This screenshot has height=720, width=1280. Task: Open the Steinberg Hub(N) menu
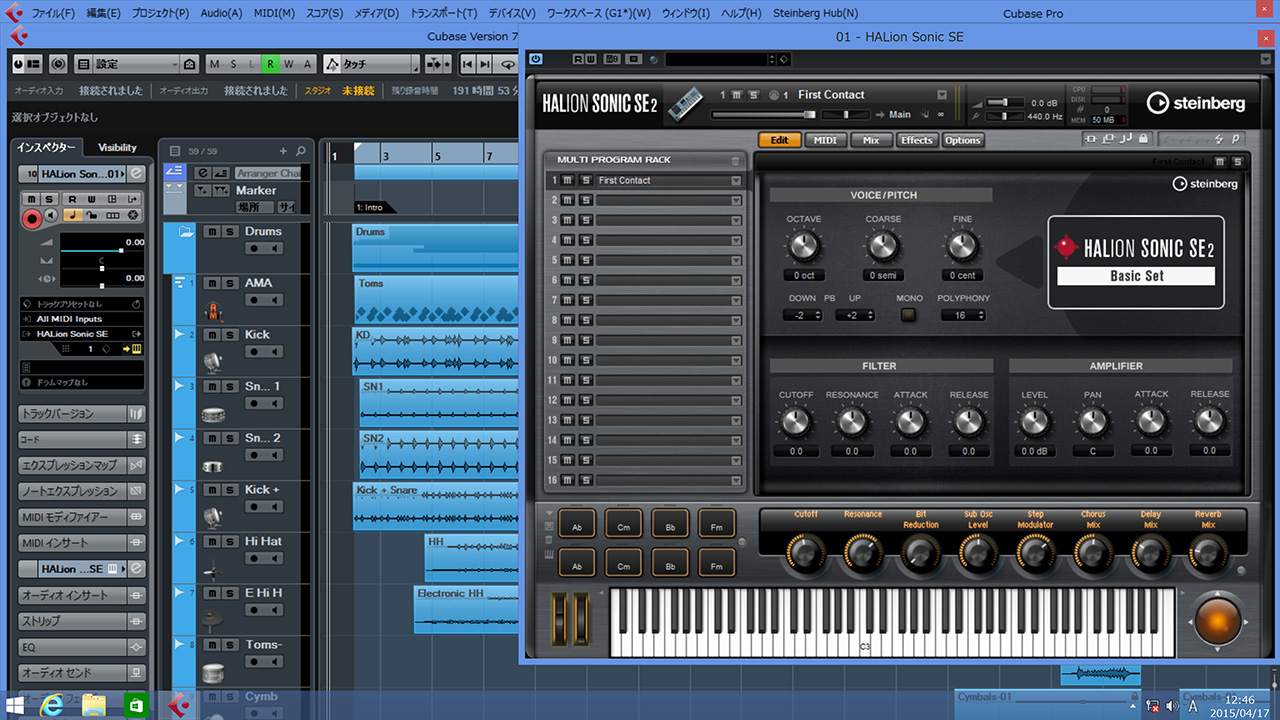pyautogui.click(x=817, y=13)
